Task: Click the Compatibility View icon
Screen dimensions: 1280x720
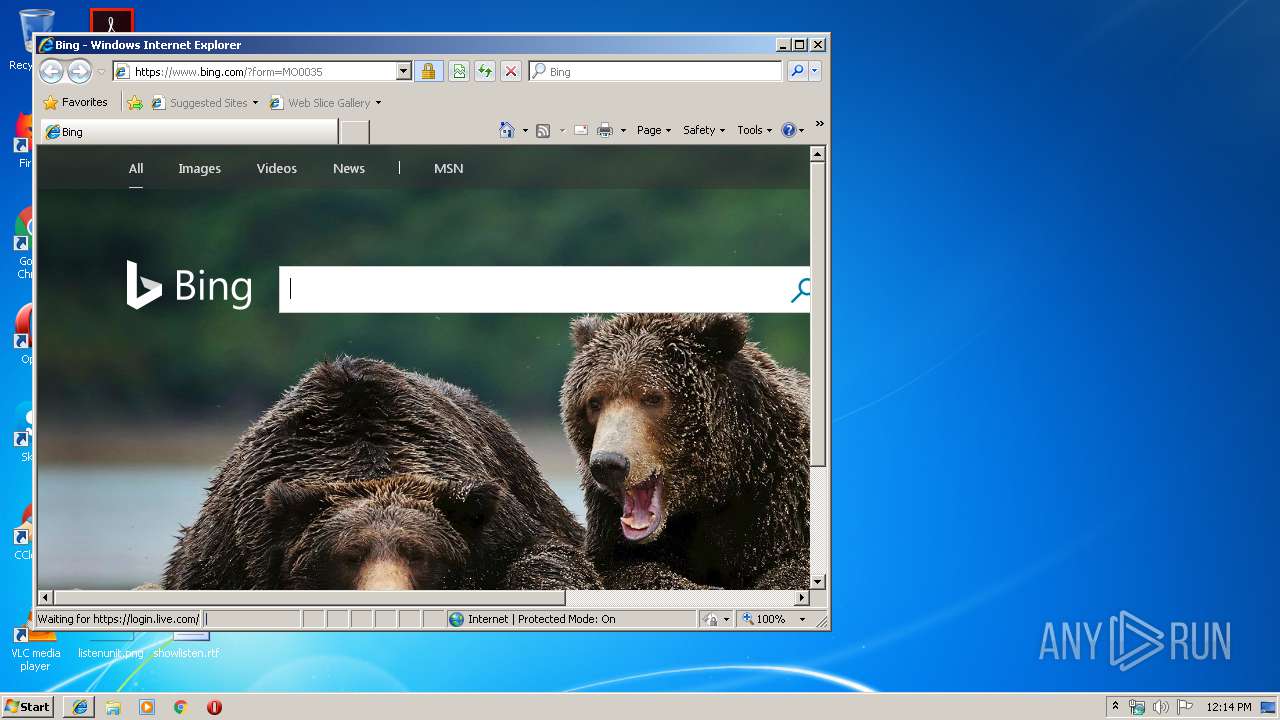Action: tap(459, 72)
